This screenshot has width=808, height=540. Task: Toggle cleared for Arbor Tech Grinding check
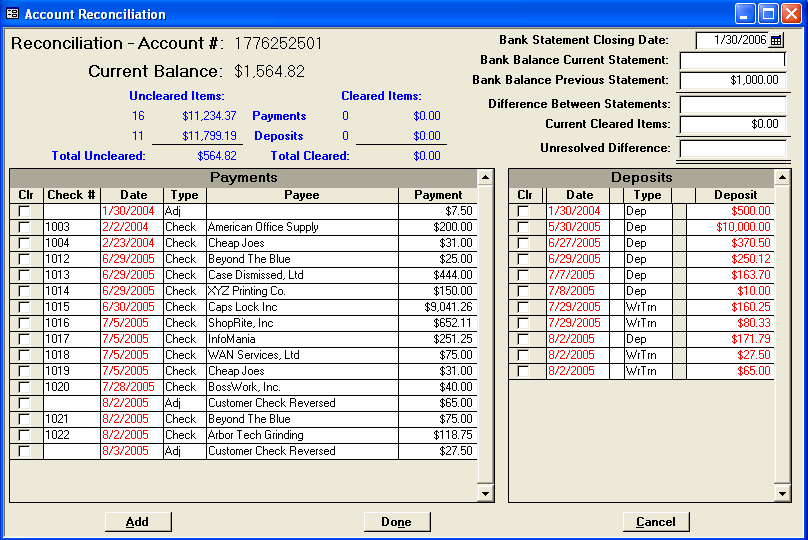[24, 435]
